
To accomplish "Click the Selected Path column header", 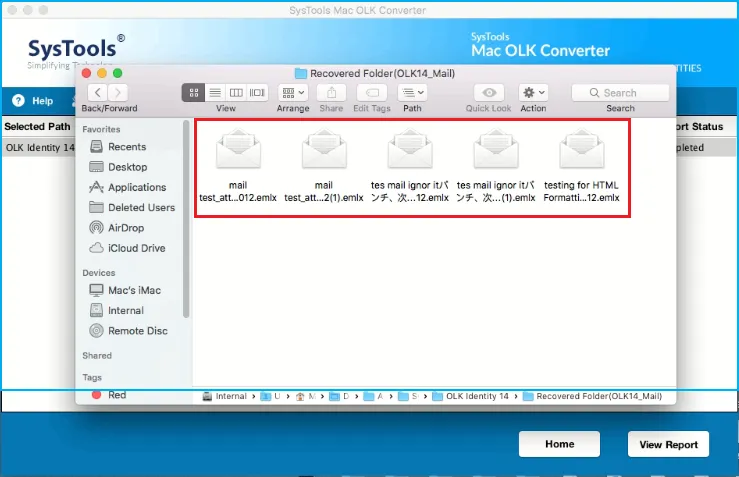I will pos(37,126).
